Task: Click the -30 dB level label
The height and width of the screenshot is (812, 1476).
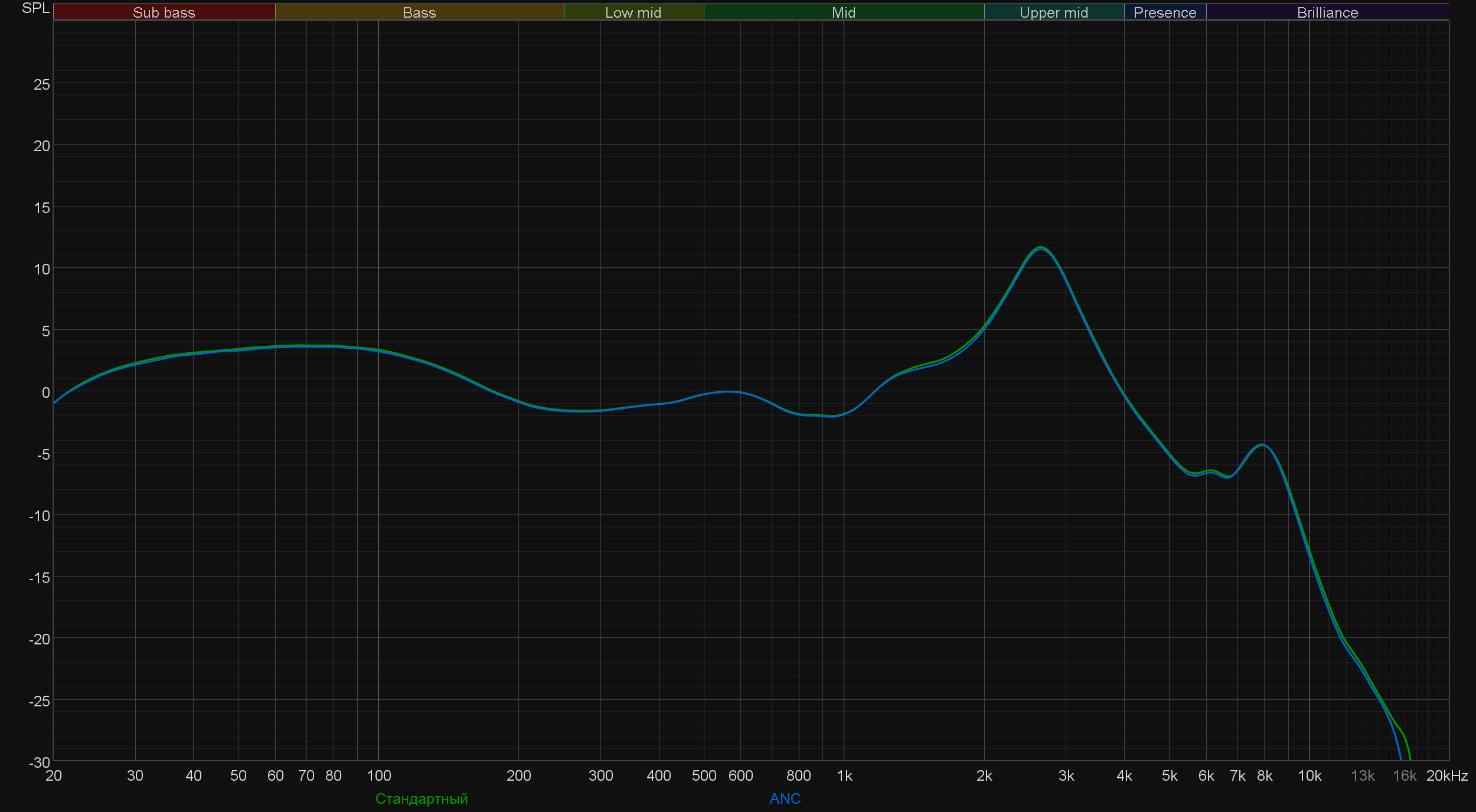Action: [39, 762]
